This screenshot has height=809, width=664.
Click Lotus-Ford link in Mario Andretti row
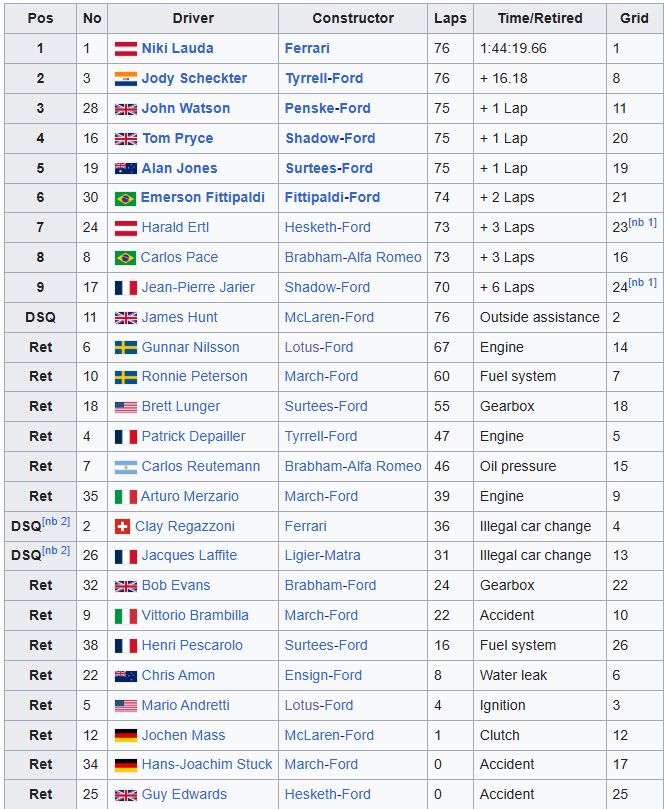(x=319, y=705)
